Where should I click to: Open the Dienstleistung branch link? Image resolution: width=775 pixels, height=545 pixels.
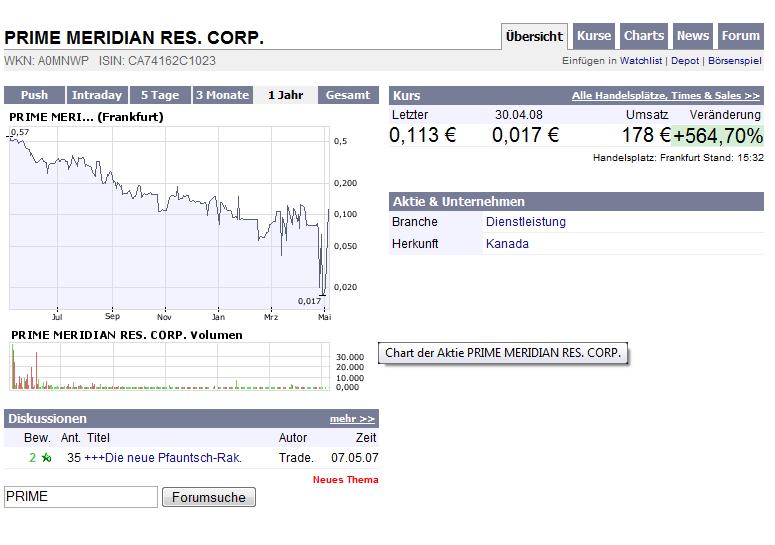point(525,222)
